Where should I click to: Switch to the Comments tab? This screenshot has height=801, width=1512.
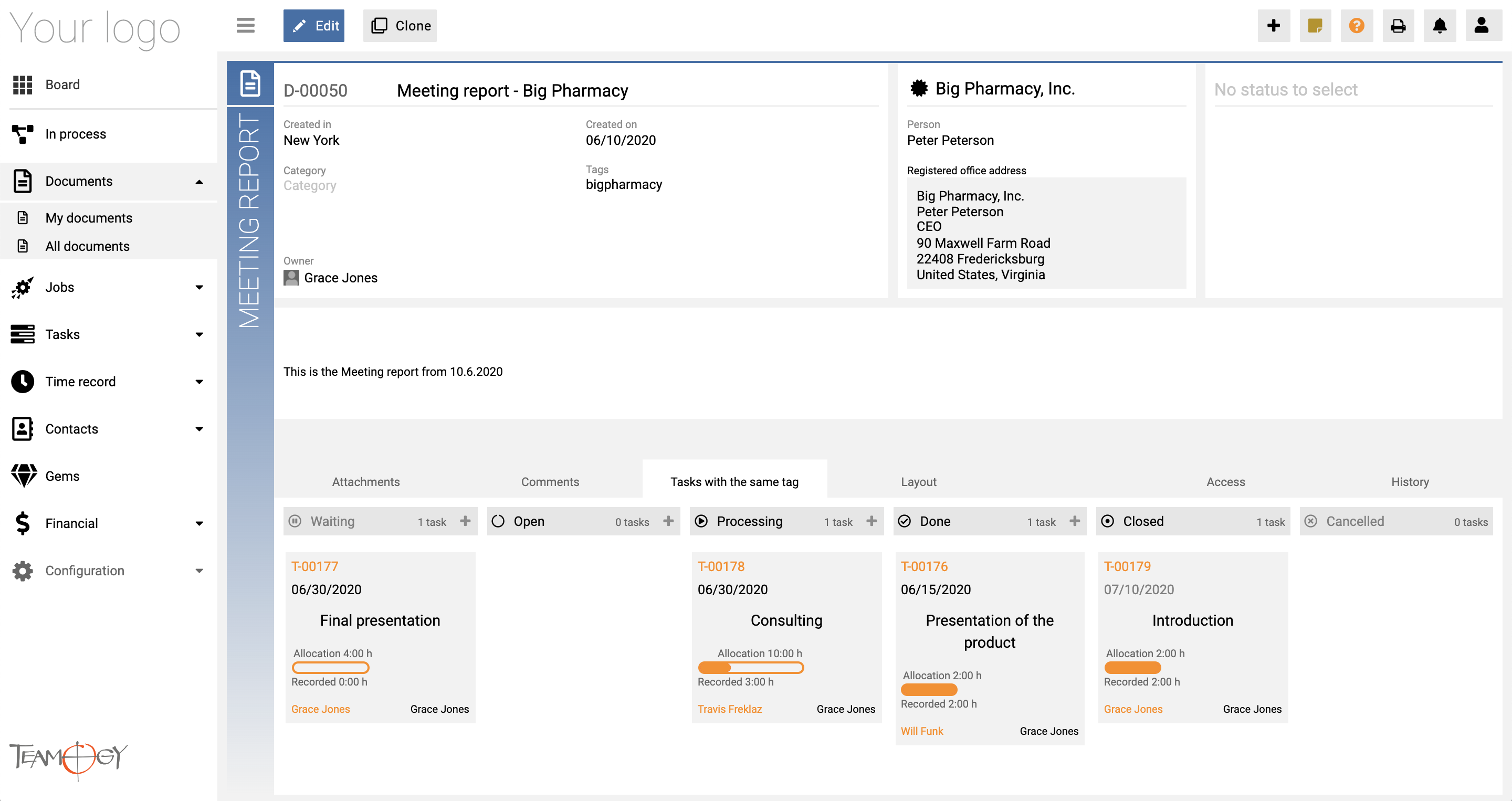point(550,482)
